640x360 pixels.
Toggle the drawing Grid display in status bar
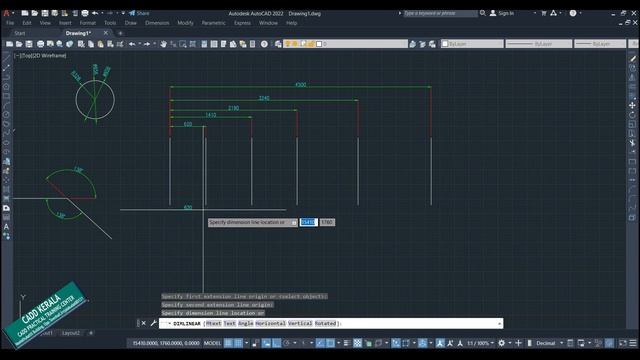click(x=229, y=343)
